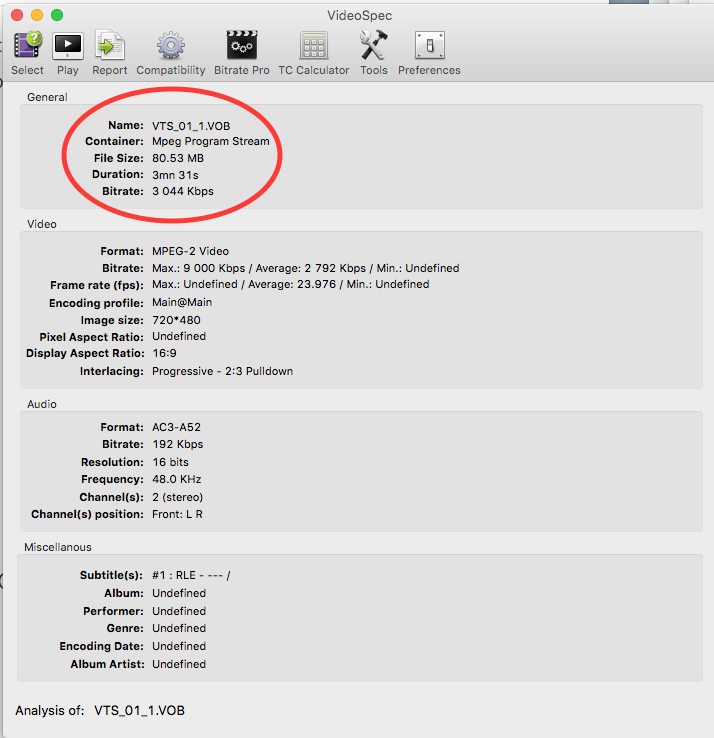Click the Album Undefined value
This screenshot has width=714, height=738.
click(179, 593)
